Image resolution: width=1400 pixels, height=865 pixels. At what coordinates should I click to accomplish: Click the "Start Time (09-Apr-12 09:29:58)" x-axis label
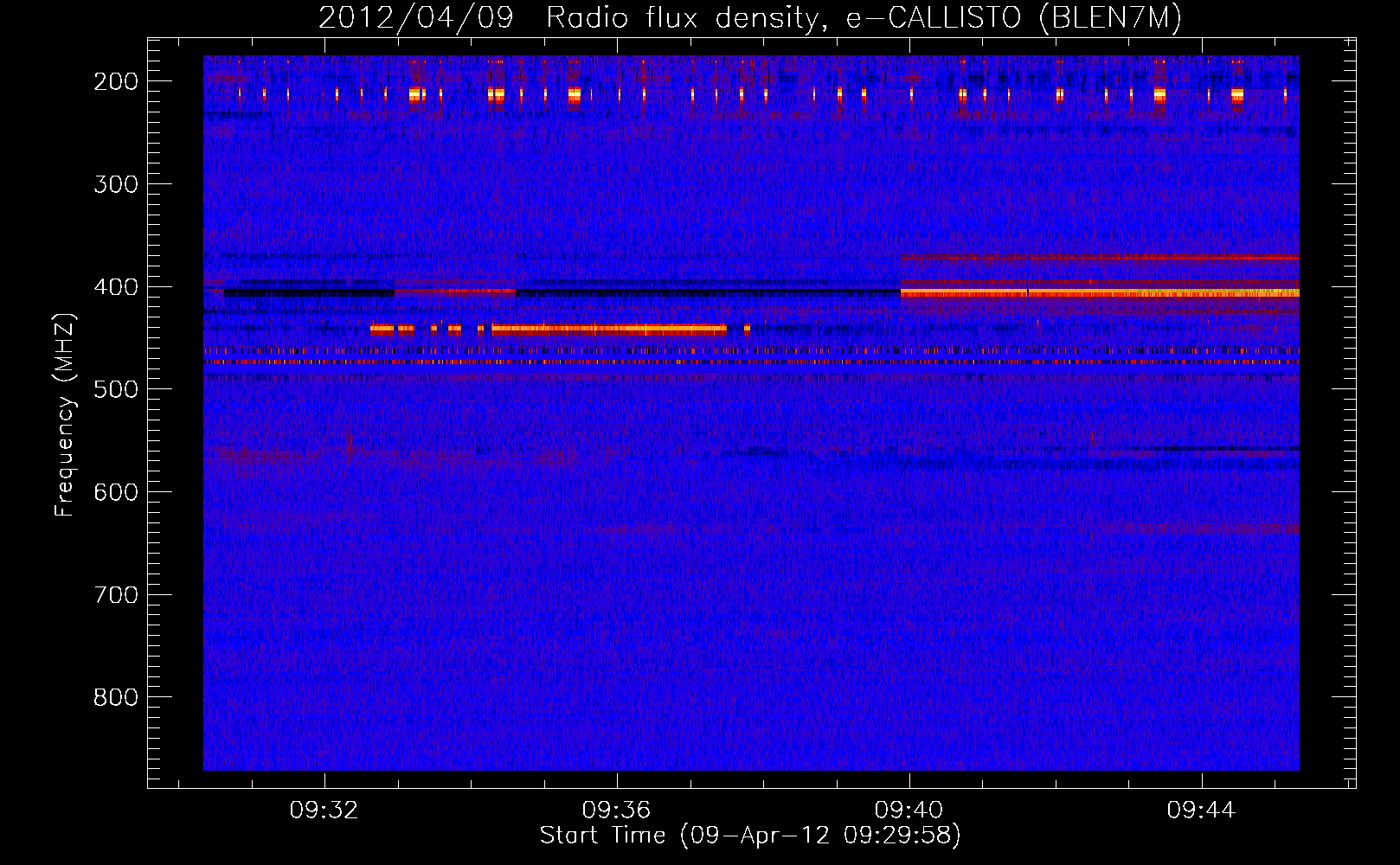750,836
